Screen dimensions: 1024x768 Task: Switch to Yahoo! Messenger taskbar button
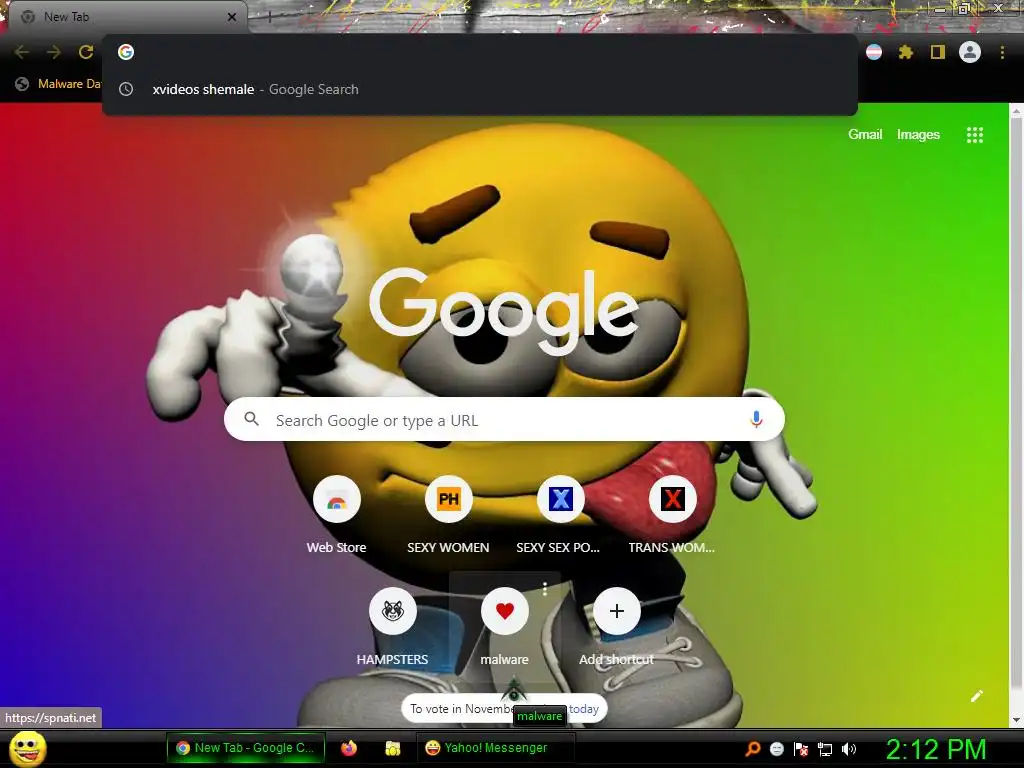[x=496, y=748]
